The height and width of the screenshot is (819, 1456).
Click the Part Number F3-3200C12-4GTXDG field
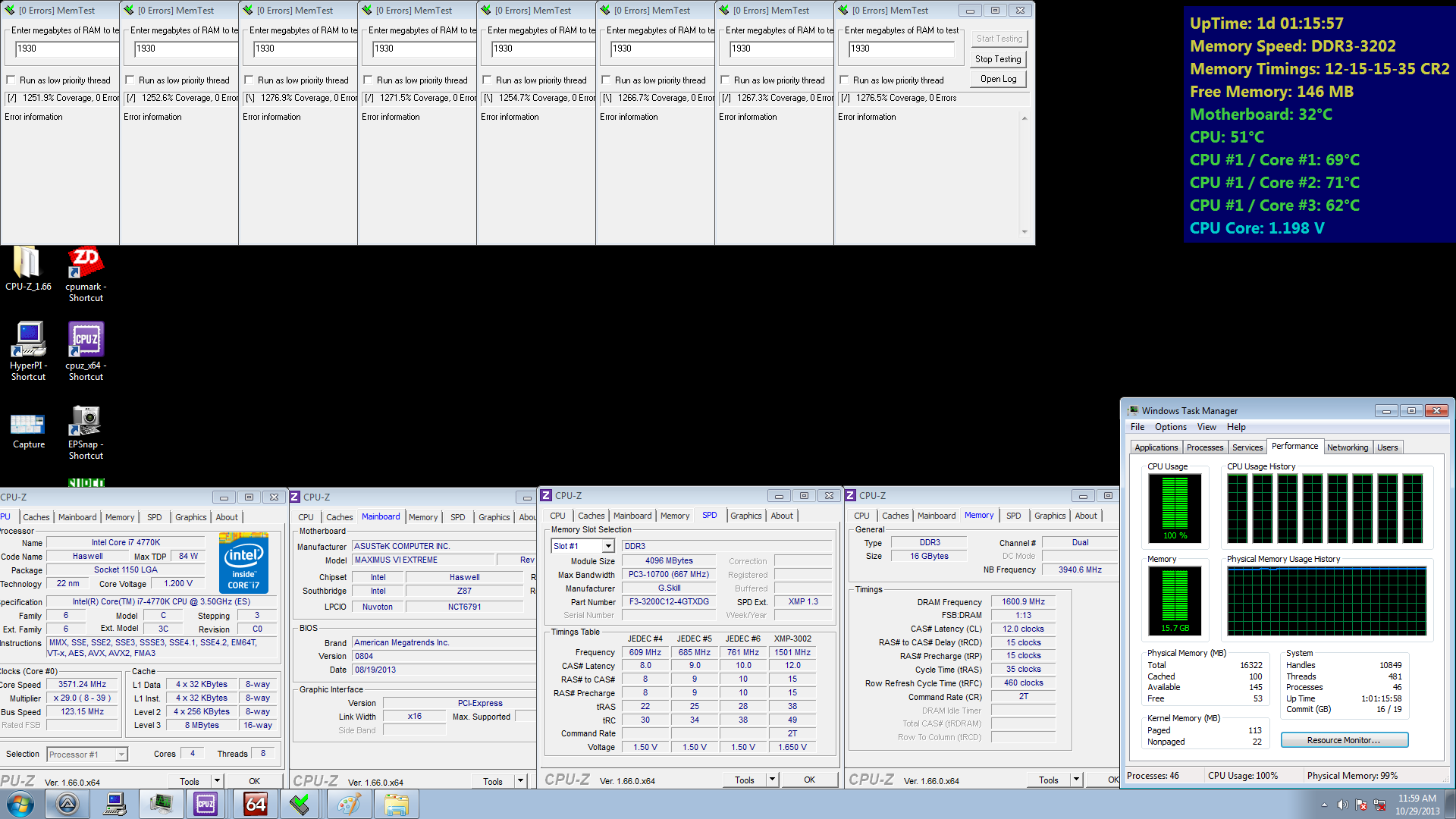(669, 601)
